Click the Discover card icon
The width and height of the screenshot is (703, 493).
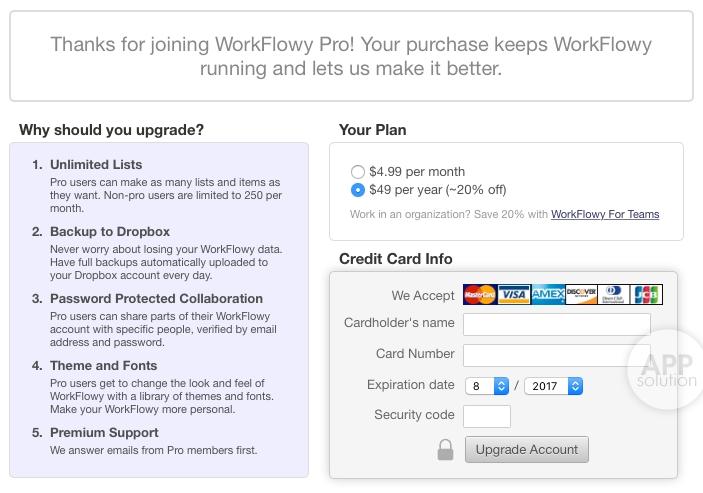click(581, 295)
